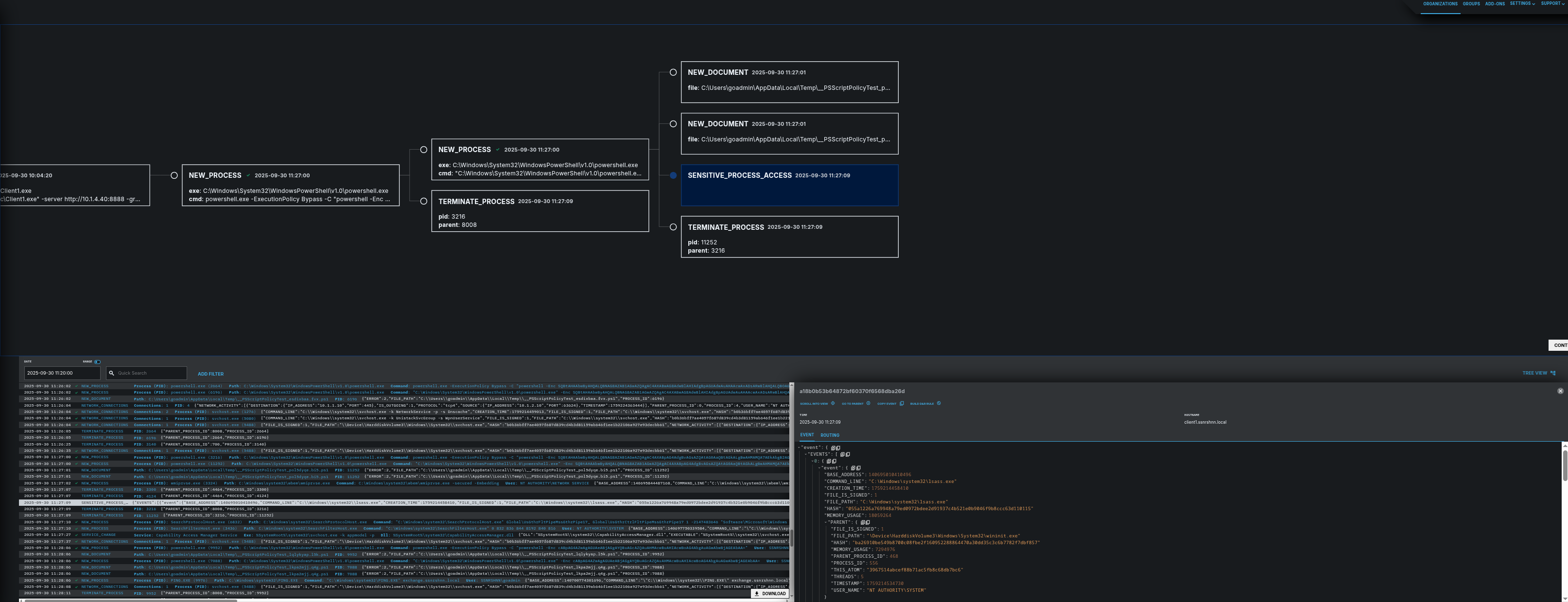This screenshot has width=1568, height=602.
Task: Select first NEW_DOCUMENT node circle
Action: (x=673, y=72)
